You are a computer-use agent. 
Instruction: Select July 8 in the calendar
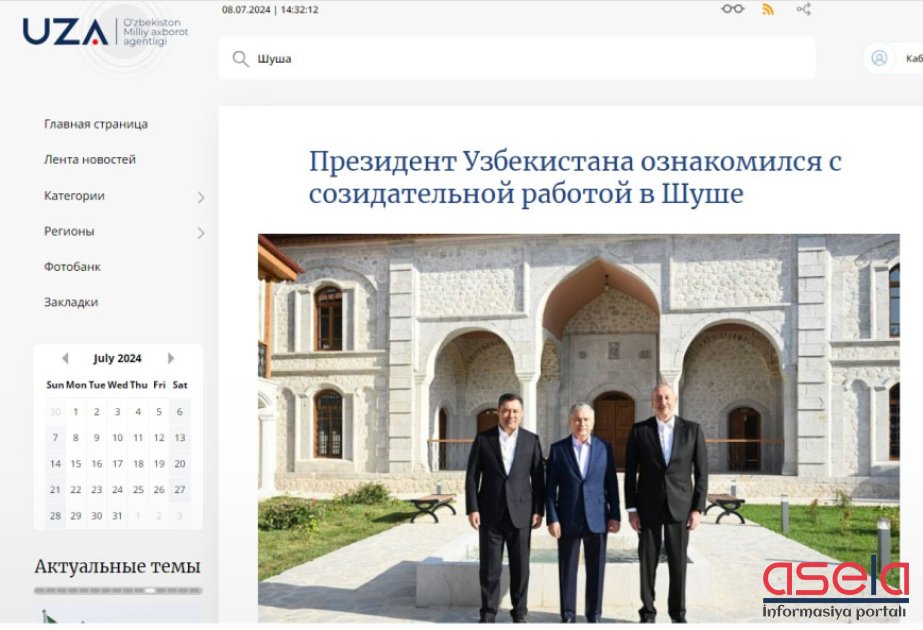[x=76, y=437]
